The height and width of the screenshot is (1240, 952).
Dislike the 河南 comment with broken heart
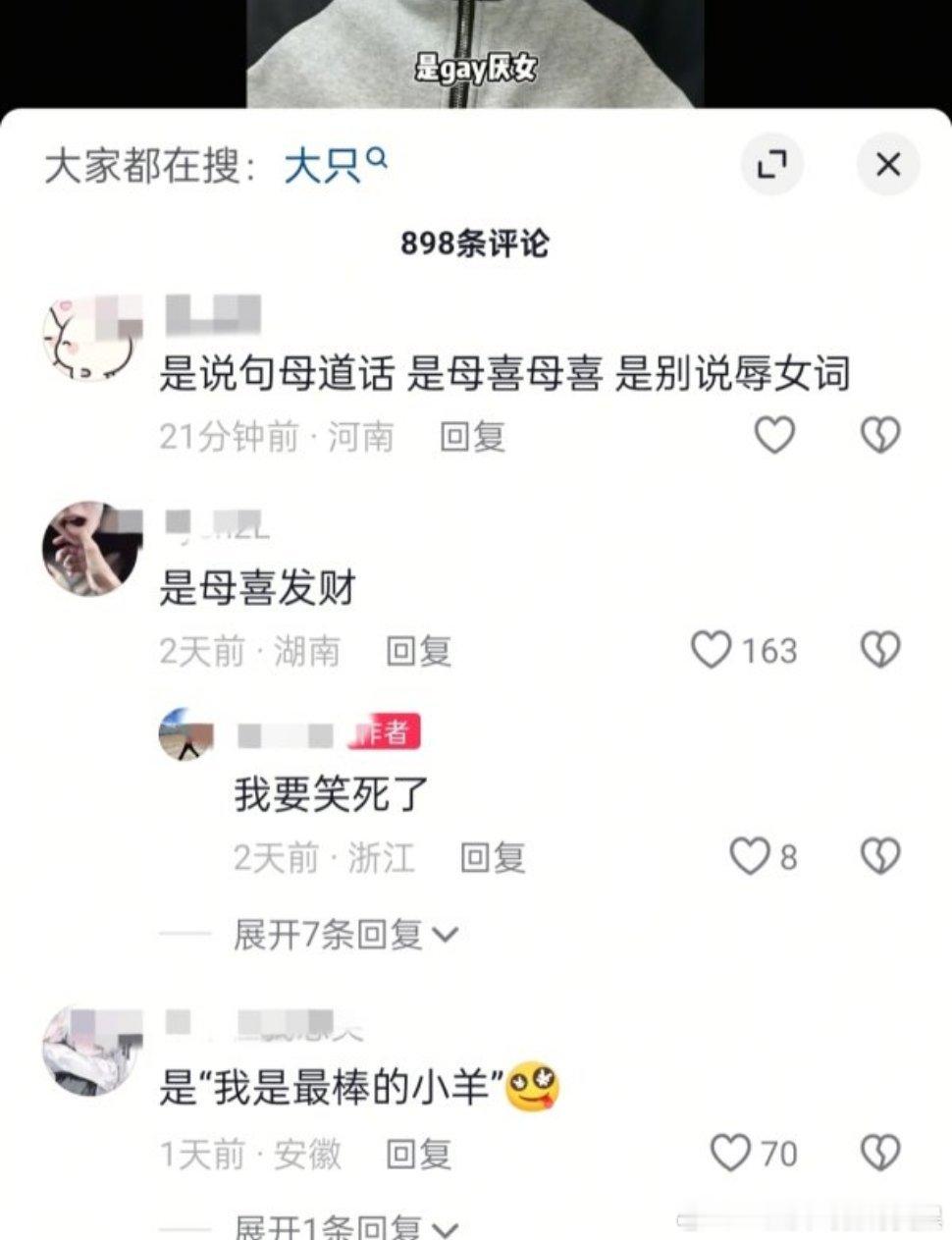[880, 435]
